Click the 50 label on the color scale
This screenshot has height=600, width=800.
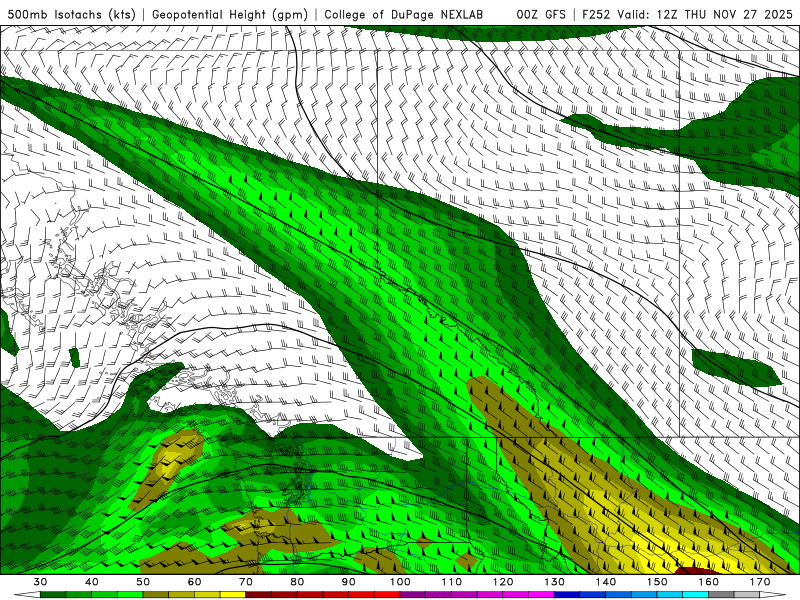(x=143, y=582)
